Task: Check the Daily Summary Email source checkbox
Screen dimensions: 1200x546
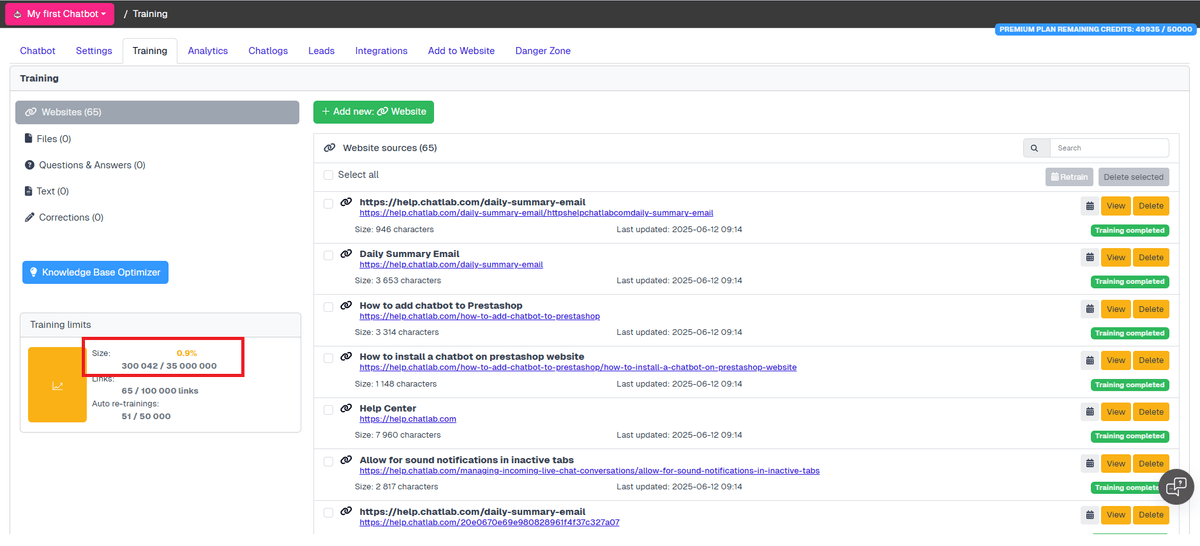Action: [328, 255]
